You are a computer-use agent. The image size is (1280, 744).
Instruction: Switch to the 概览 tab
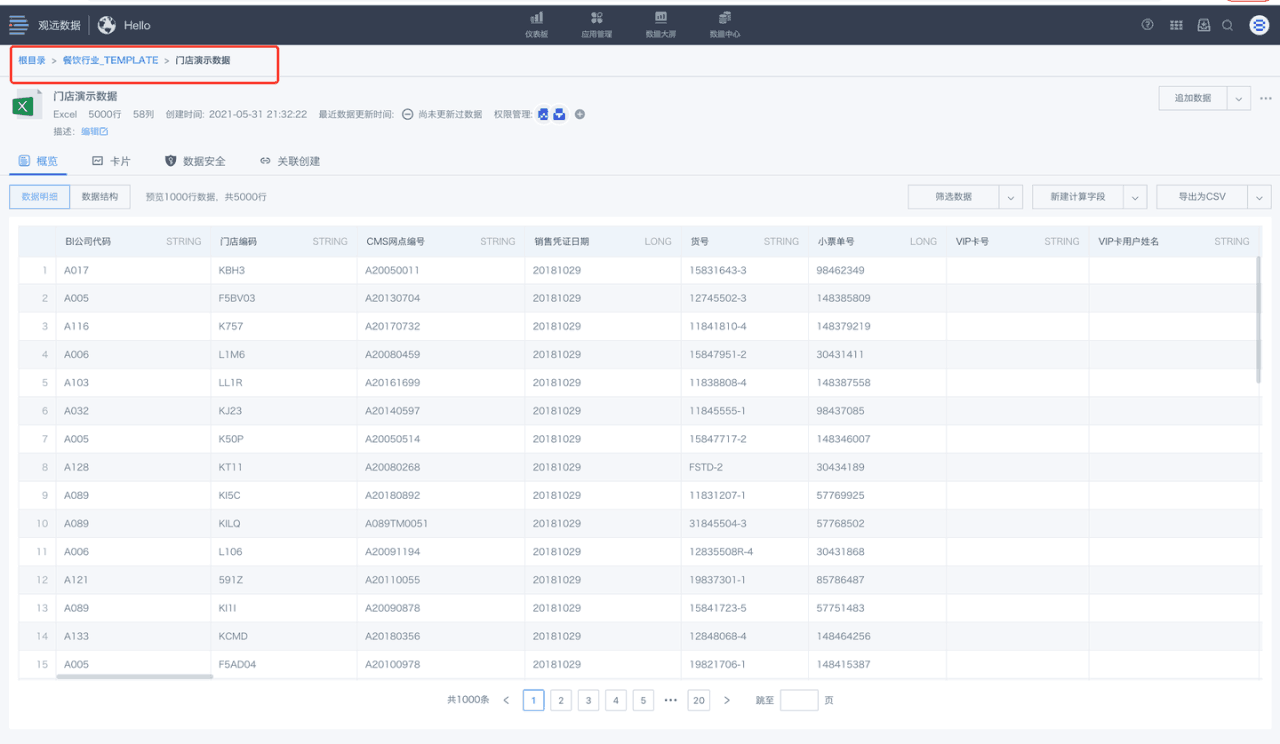39,161
